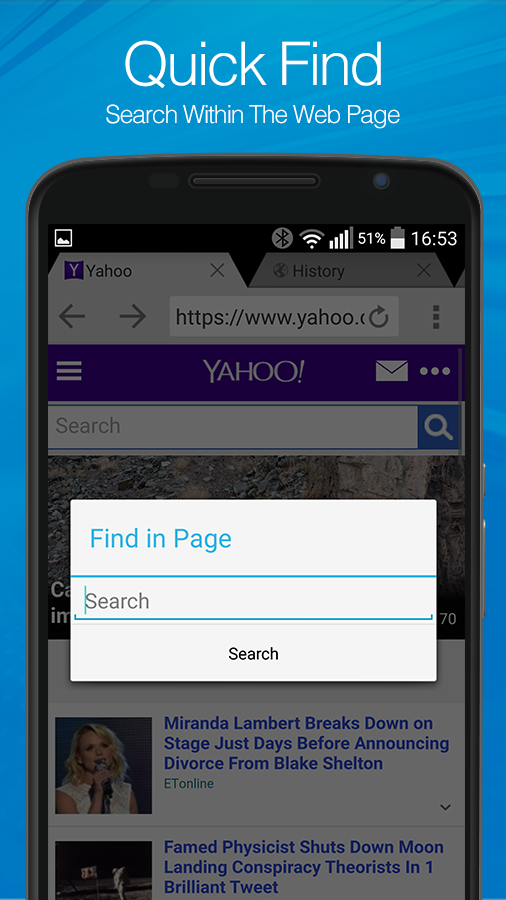Open the three-dot browser menu
The width and height of the screenshot is (506, 900).
pyautogui.click(x=436, y=317)
